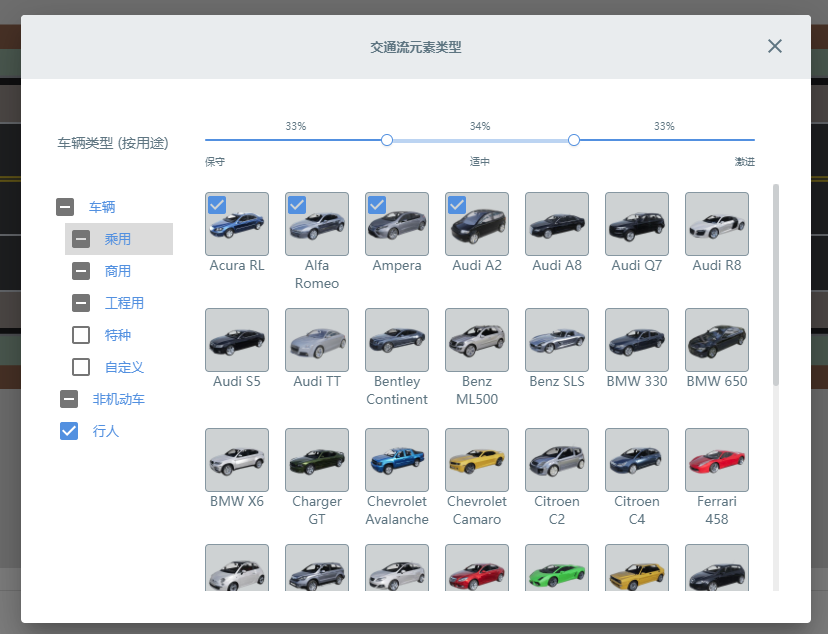Select the BMW 330 car thumbnail
828x634 pixels.
point(637,340)
